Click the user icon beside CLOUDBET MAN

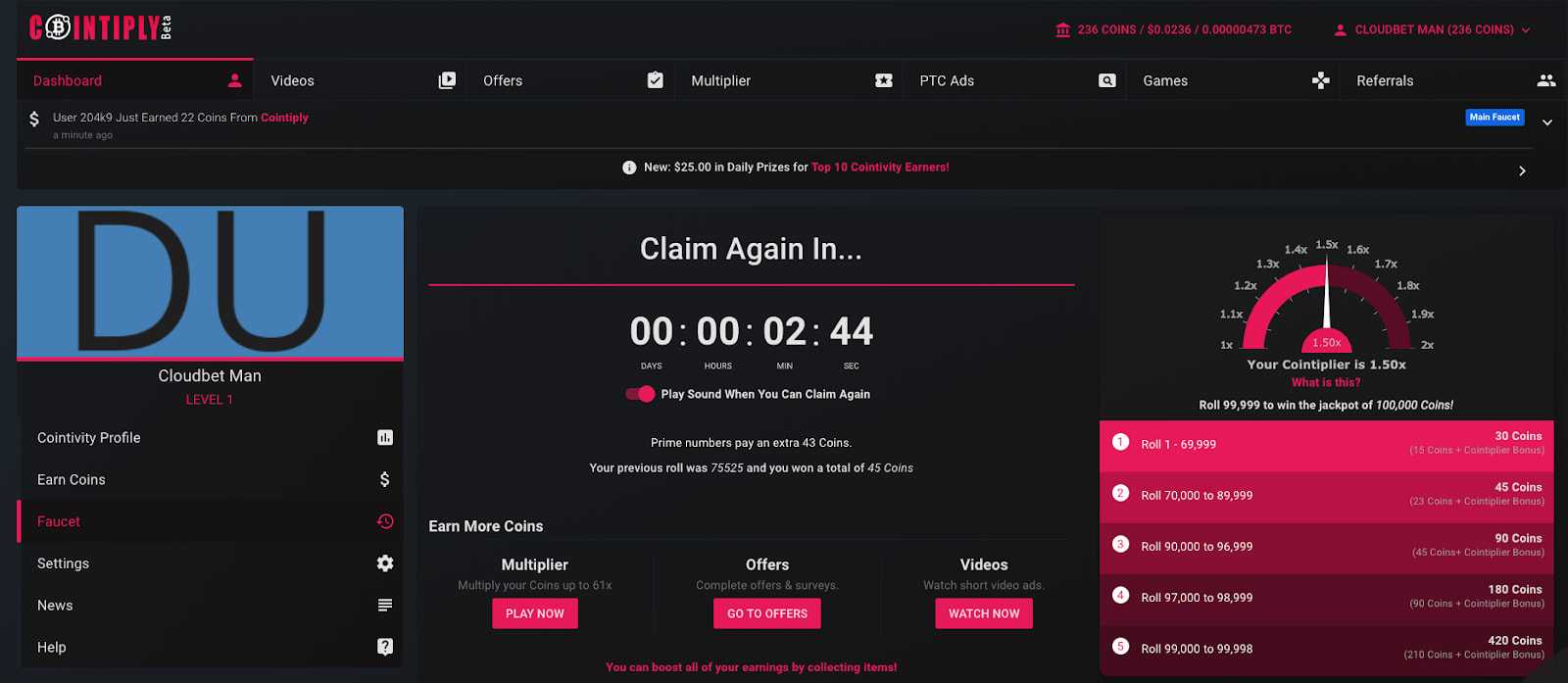1341,30
